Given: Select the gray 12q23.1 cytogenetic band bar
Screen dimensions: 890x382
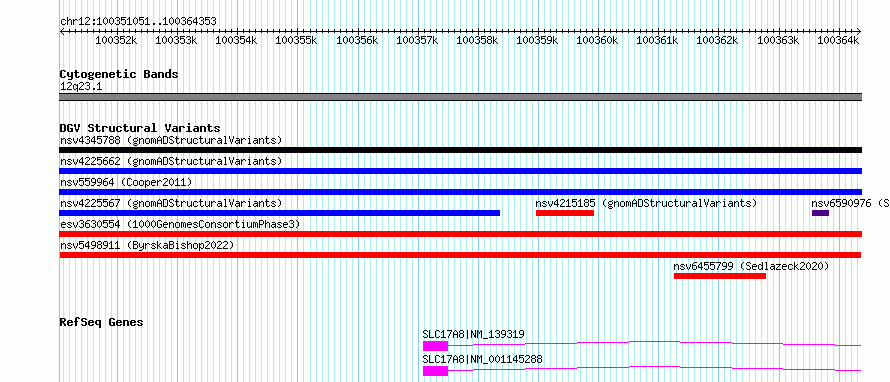Looking at the screenshot, I should point(460,97).
